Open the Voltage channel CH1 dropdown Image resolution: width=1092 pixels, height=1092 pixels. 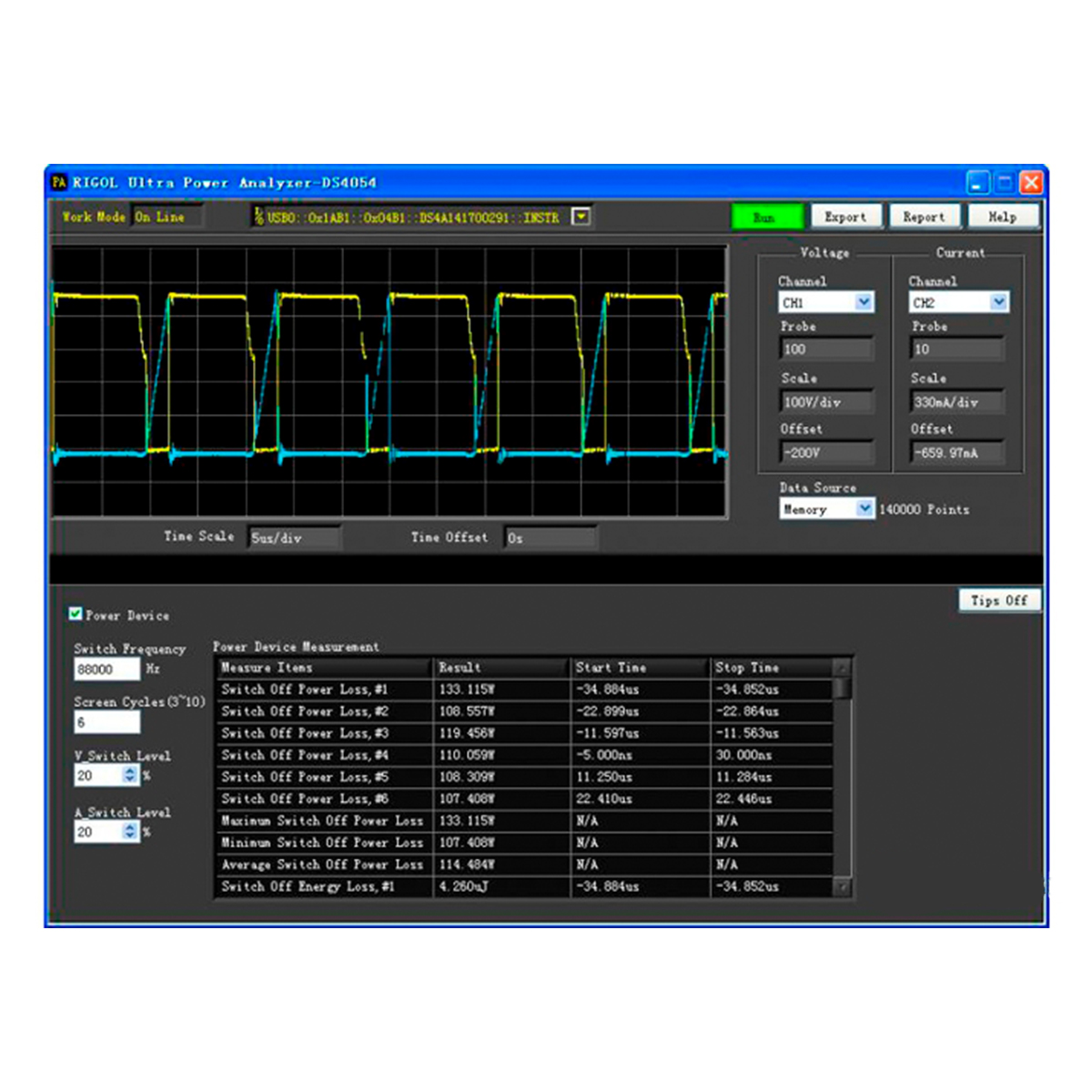point(864,302)
